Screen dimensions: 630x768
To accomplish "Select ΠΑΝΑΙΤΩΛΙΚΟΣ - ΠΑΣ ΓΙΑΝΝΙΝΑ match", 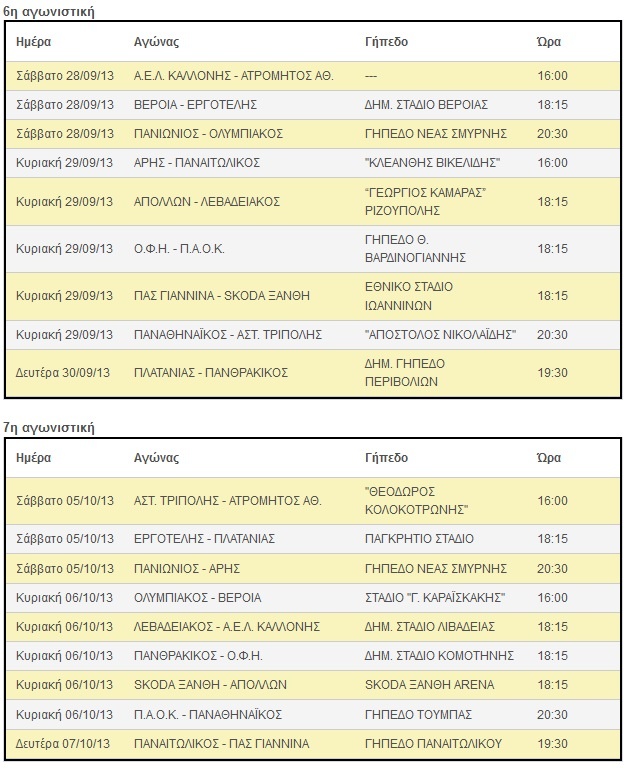I will coord(221,744).
